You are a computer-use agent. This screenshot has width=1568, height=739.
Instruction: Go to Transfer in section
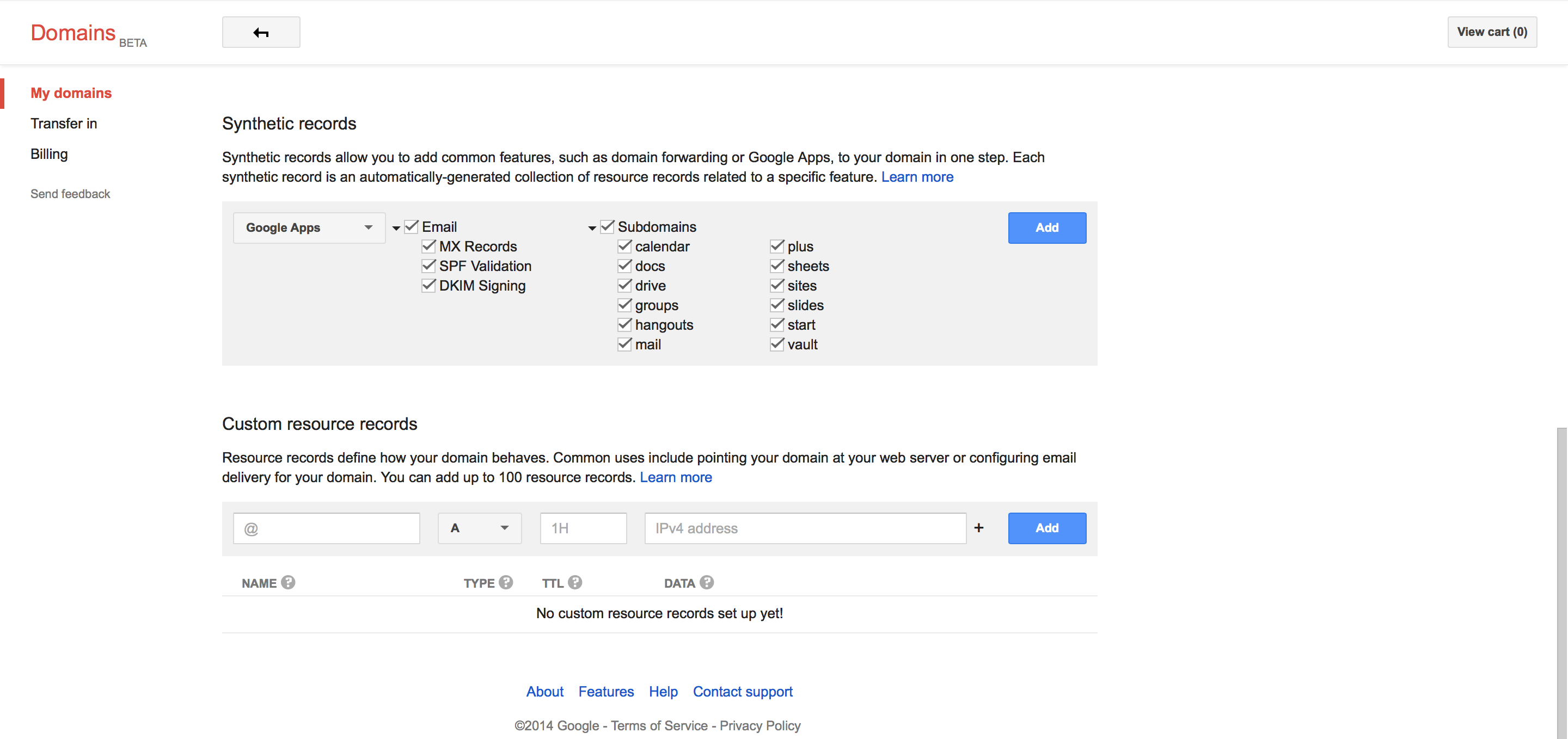(x=64, y=124)
